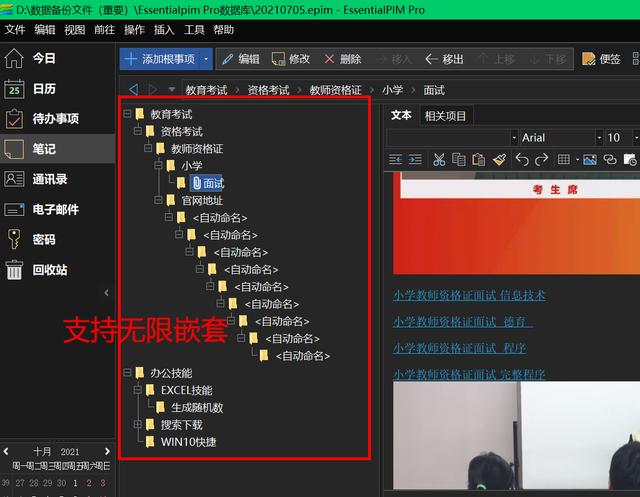640x497 pixels.
Task: Go to next month in mini calendar
Action: coord(107,451)
